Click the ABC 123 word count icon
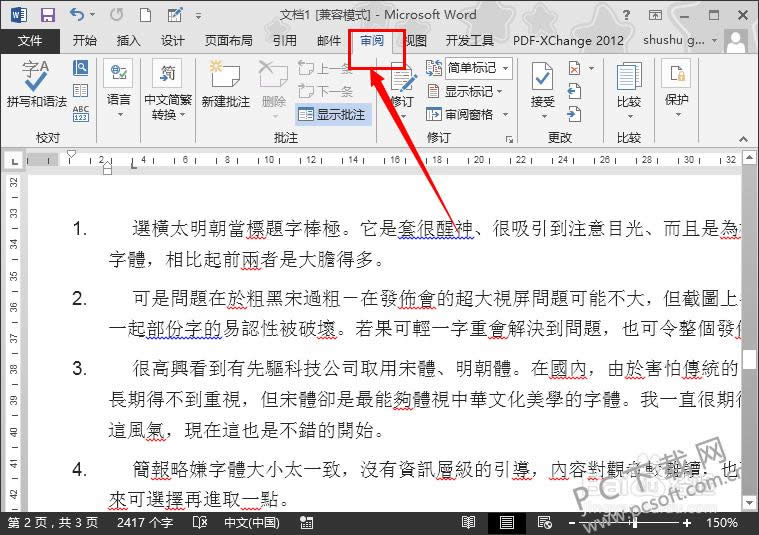The image size is (759, 535). [80, 113]
